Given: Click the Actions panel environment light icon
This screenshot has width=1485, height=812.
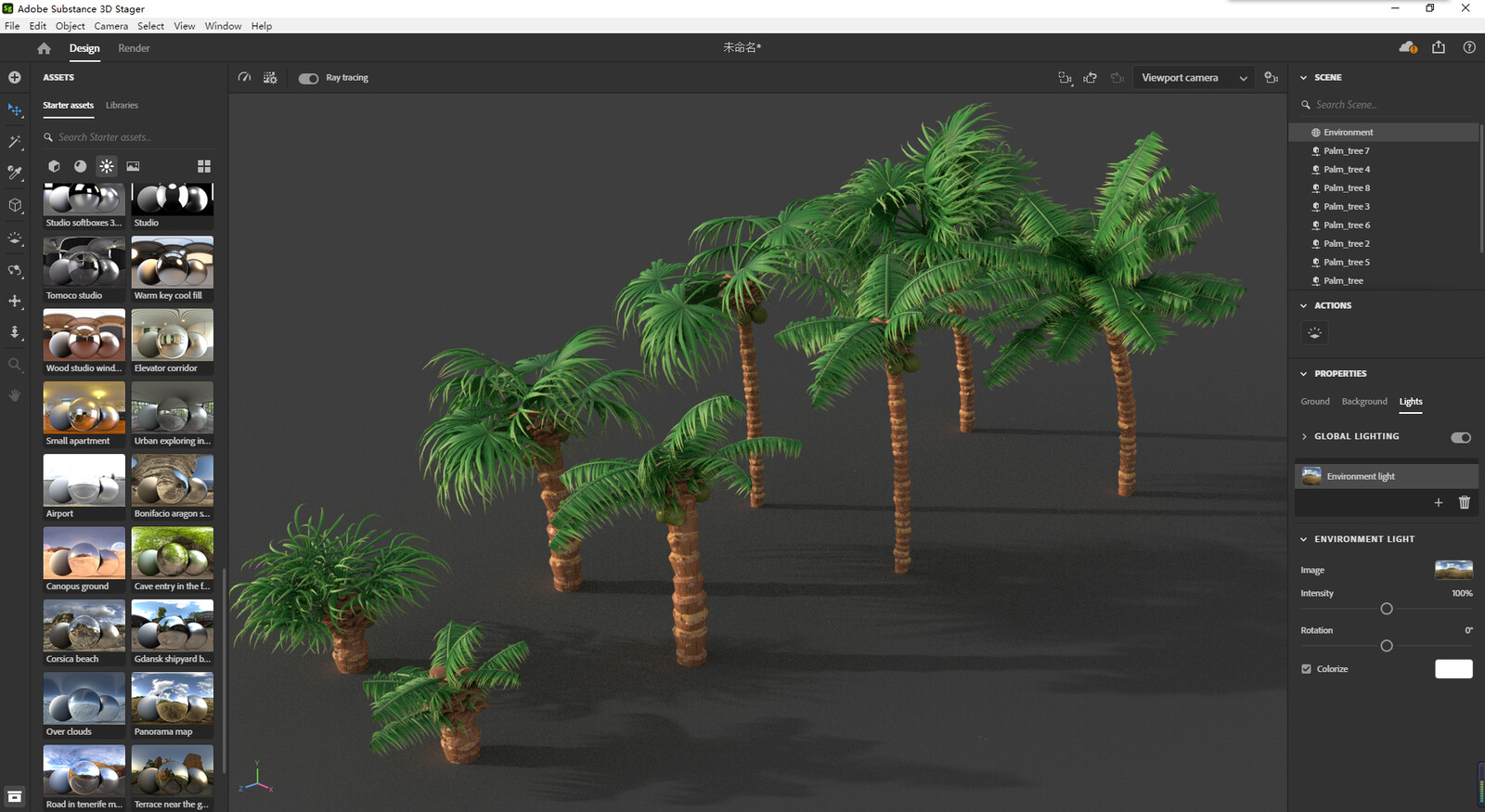Looking at the screenshot, I should (1314, 332).
